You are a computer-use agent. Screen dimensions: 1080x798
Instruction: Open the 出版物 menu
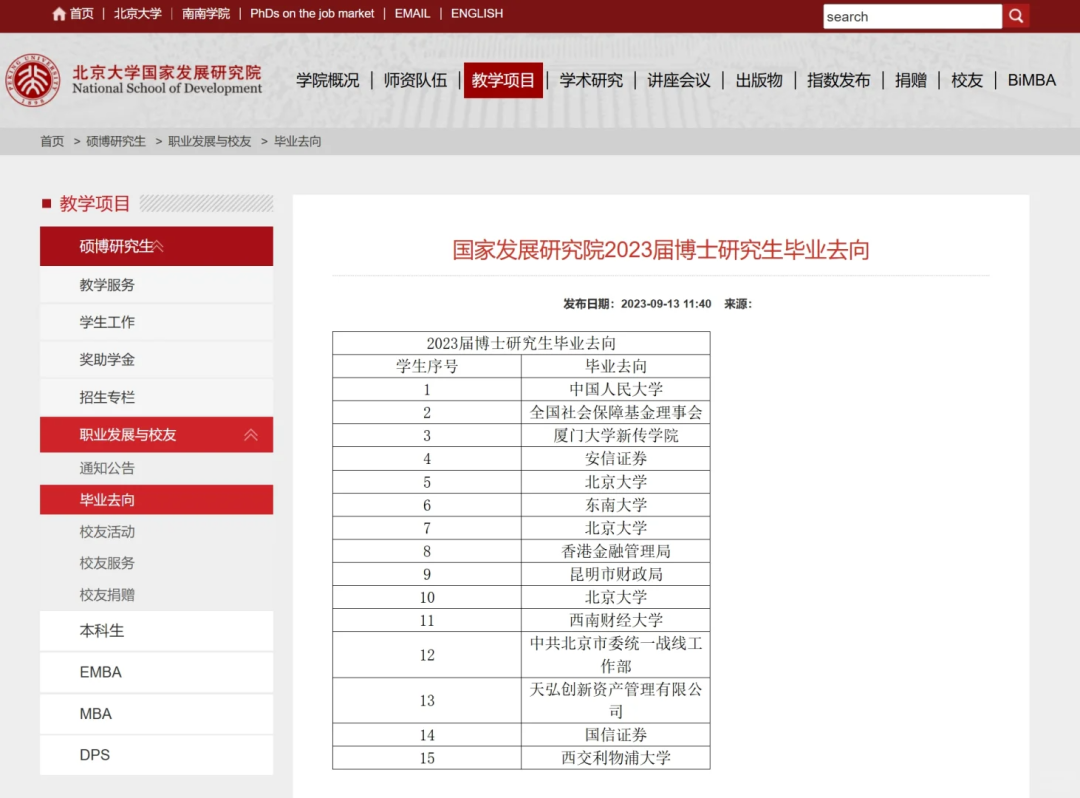tap(759, 81)
